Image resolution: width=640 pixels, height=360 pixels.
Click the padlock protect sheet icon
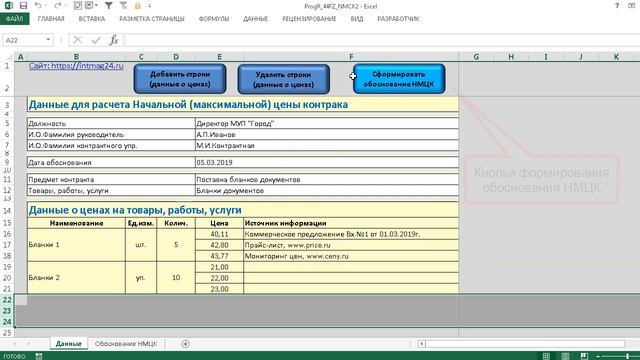[x=138, y=6]
